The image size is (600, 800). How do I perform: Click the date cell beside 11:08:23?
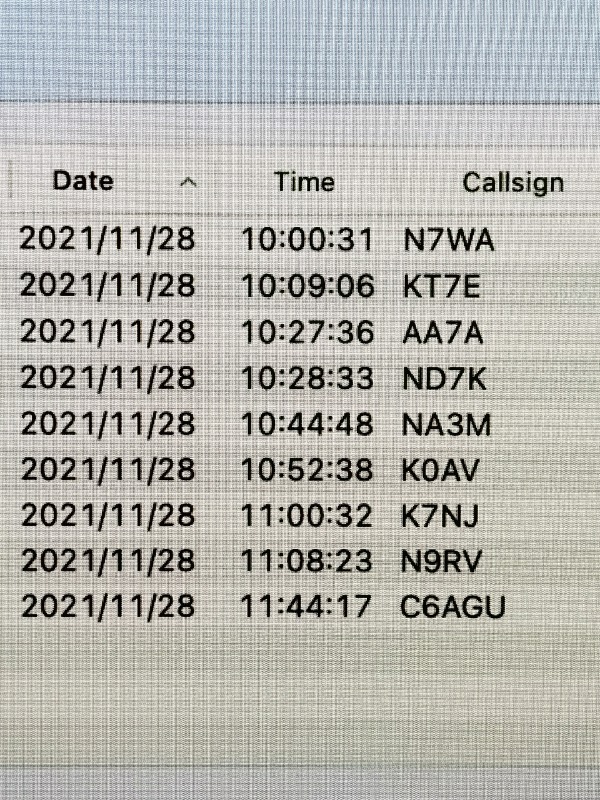tap(108, 561)
